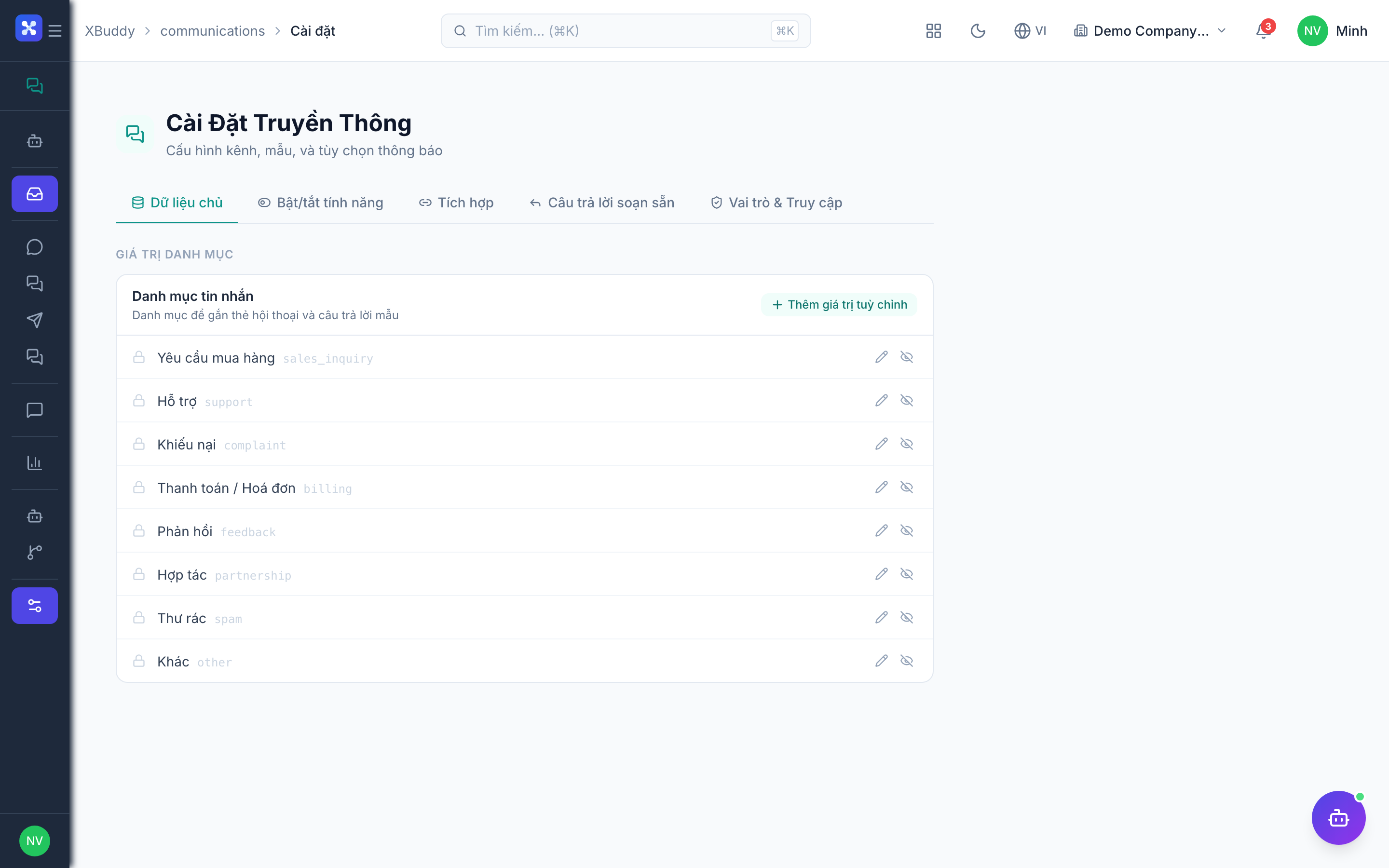Click the lock icon beside Hỗ trợ
Screen dimensions: 1389x868
coord(139,400)
